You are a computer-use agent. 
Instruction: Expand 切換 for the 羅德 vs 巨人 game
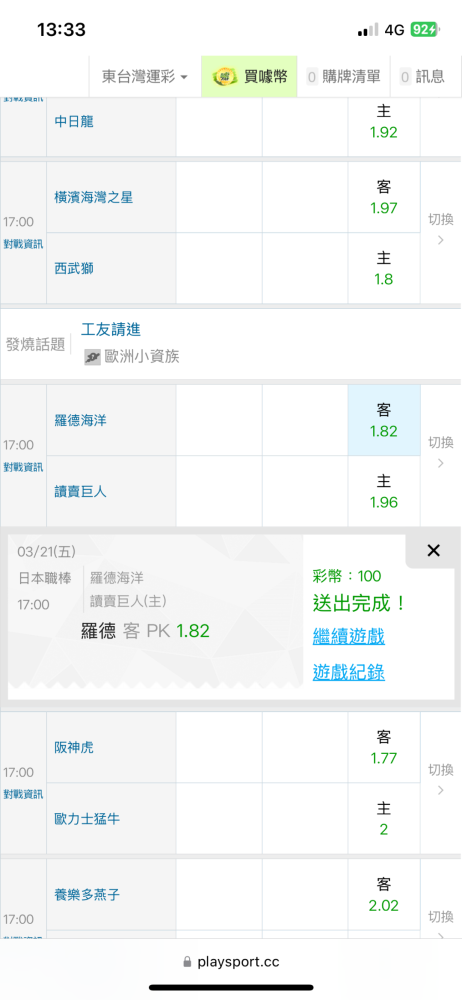[440, 452]
